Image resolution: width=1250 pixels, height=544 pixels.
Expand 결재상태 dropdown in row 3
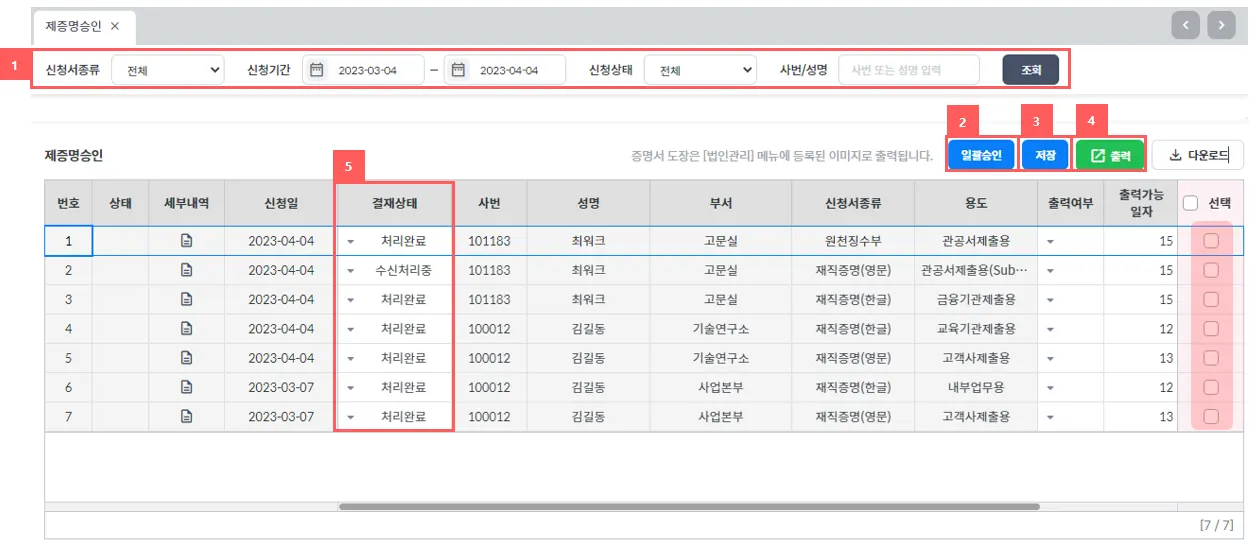(x=350, y=300)
